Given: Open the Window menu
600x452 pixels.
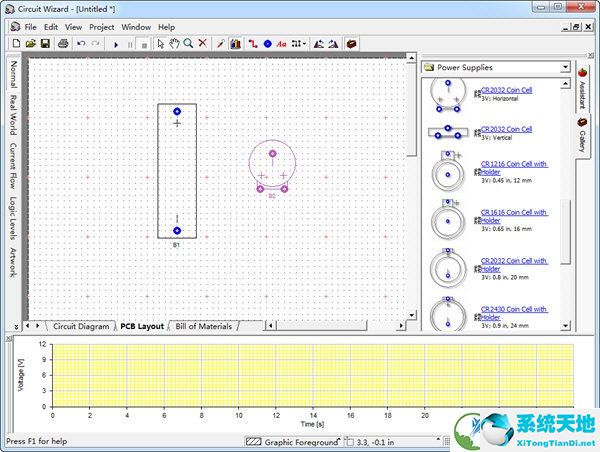Looking at the screenshot, I should (136, 27).
